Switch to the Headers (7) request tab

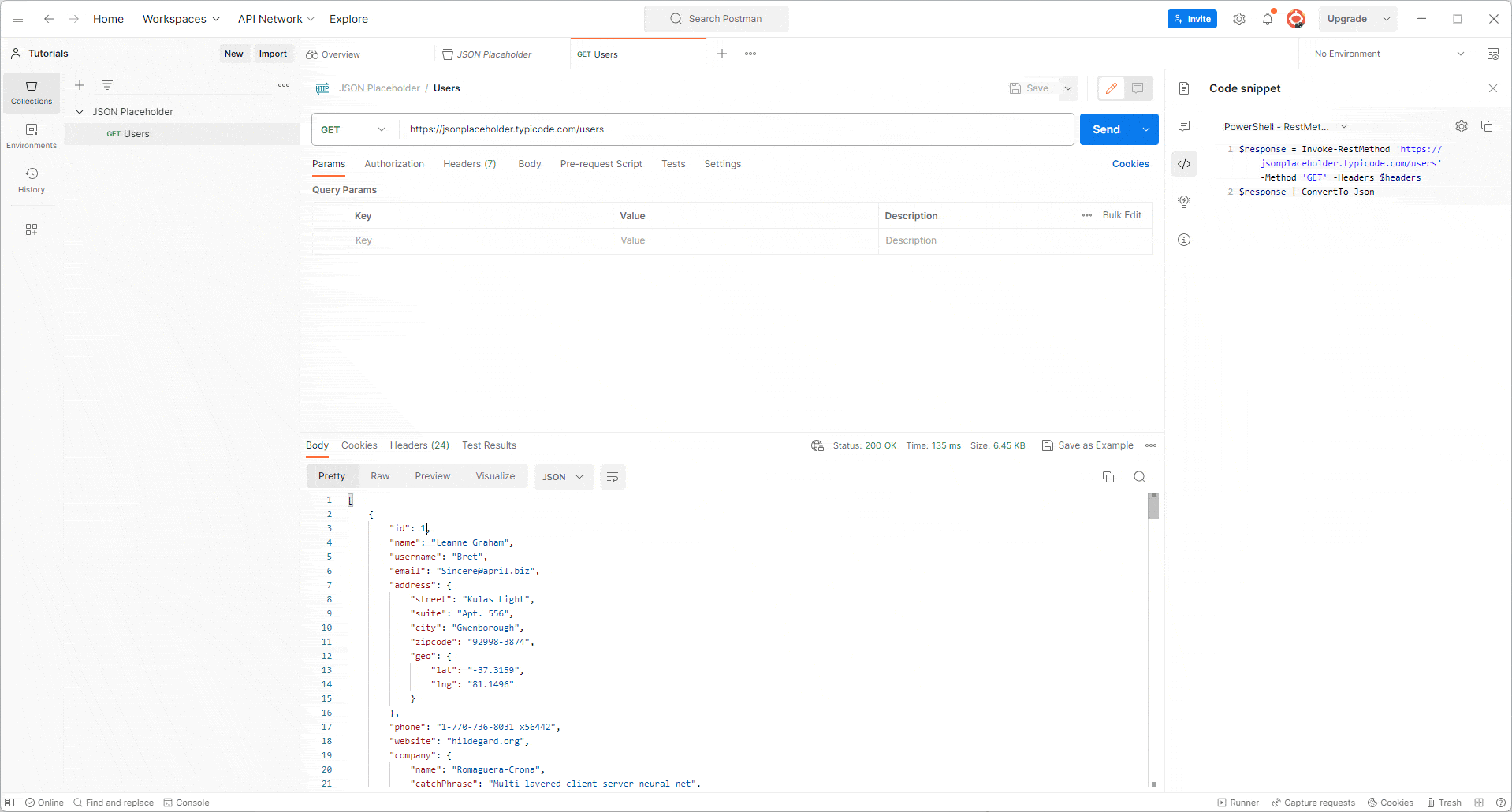click(470, 164)
